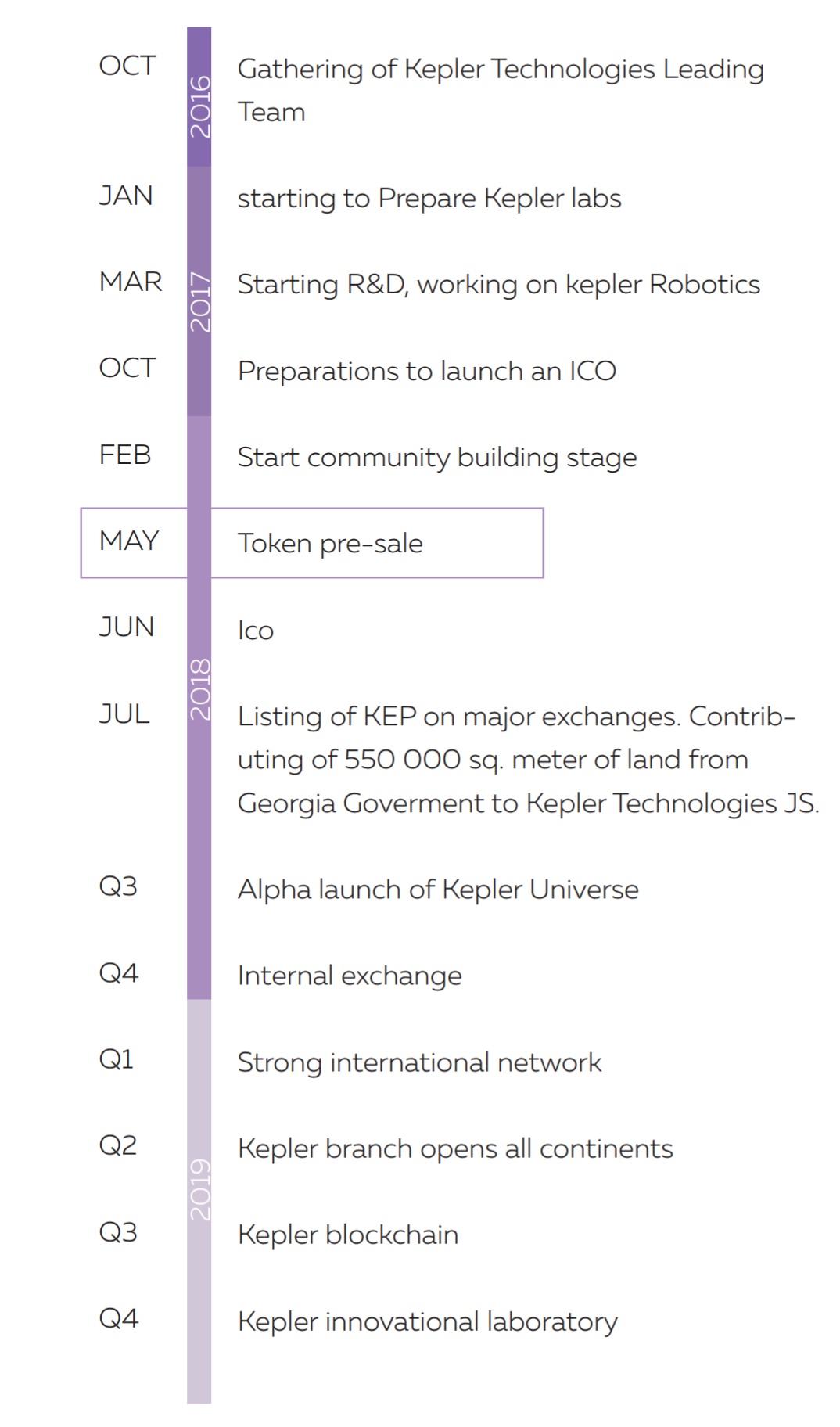The height and width of the screenshot is (1427, 840).
Task: Select the FEB month label
Action: [125, 455]
